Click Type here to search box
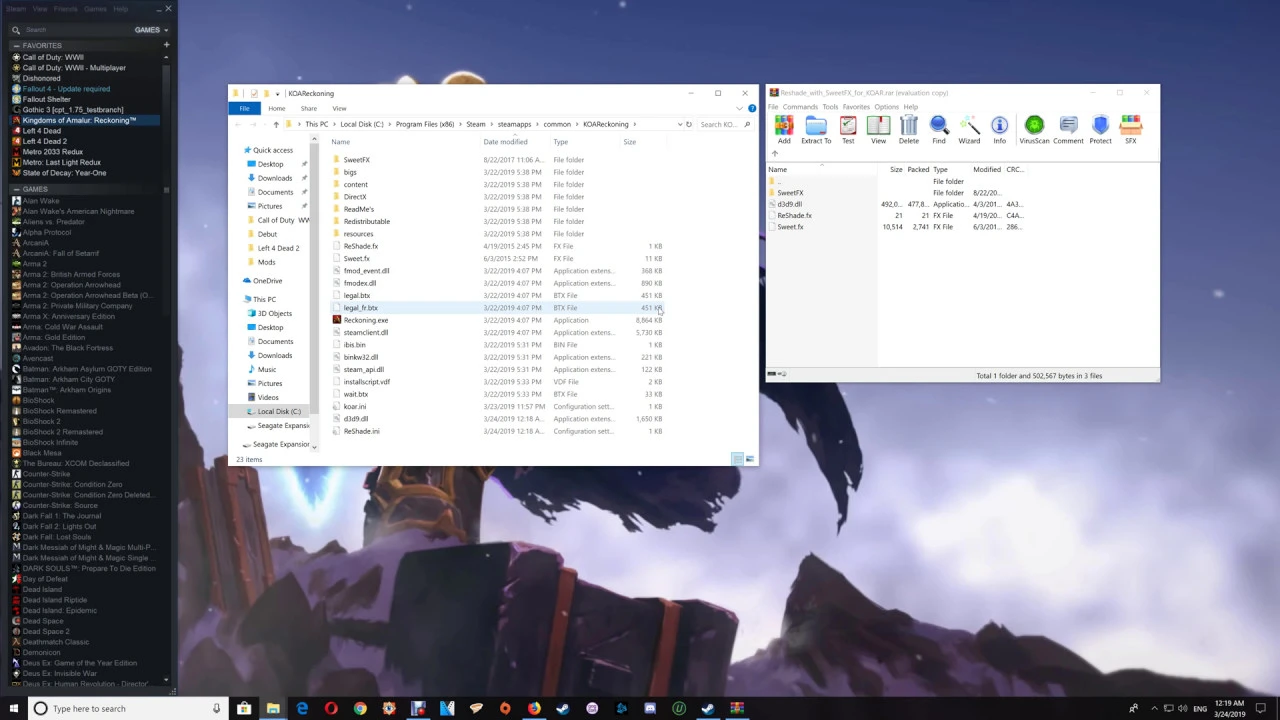Viewport: 1280px width, 720px height. [128, 708]
